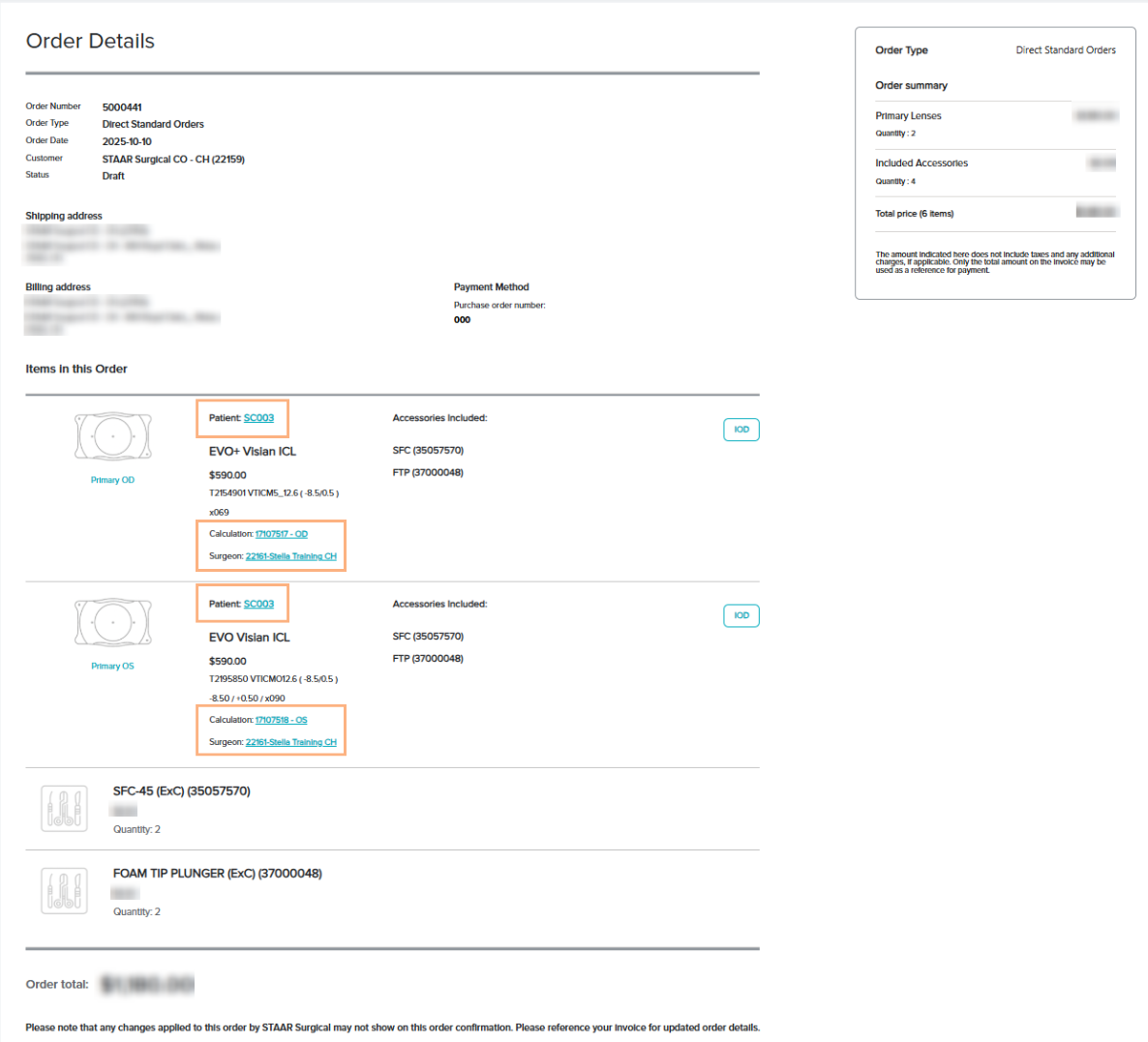Click the Primary OS label

point(112,666)
